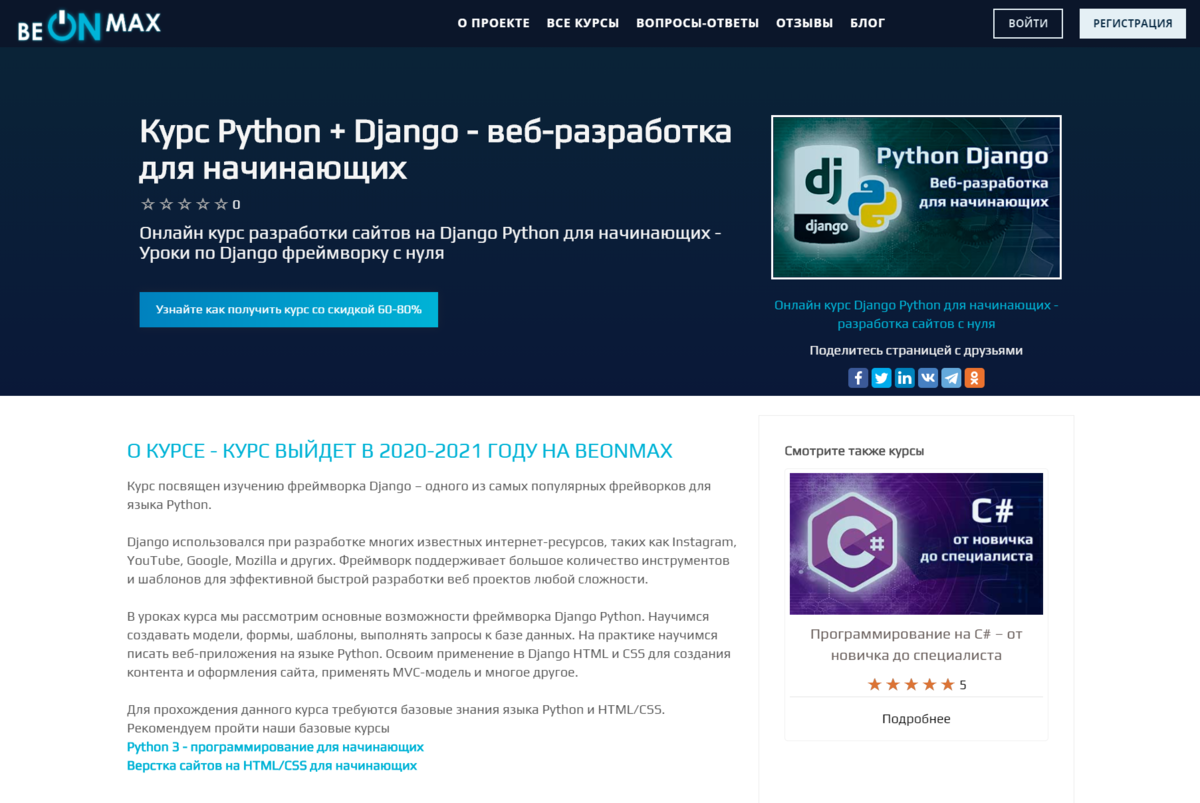Click the BeOnMax logo
Viewport: 1200px width, 803px height.
(89, 24)
